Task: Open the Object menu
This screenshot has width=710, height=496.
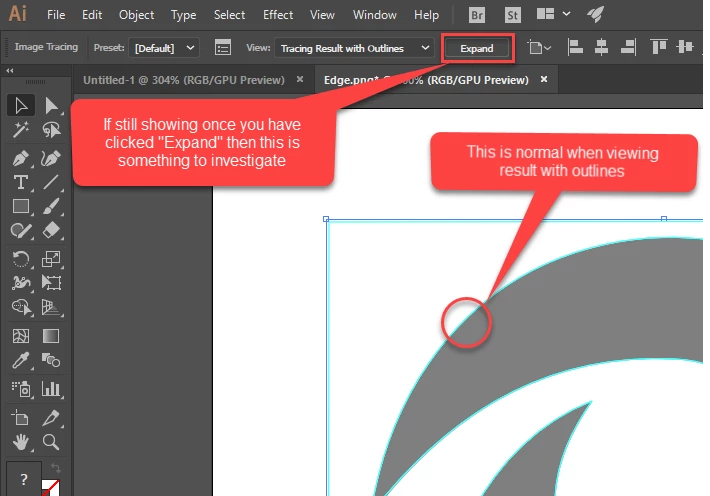Action: coord(136,15)
